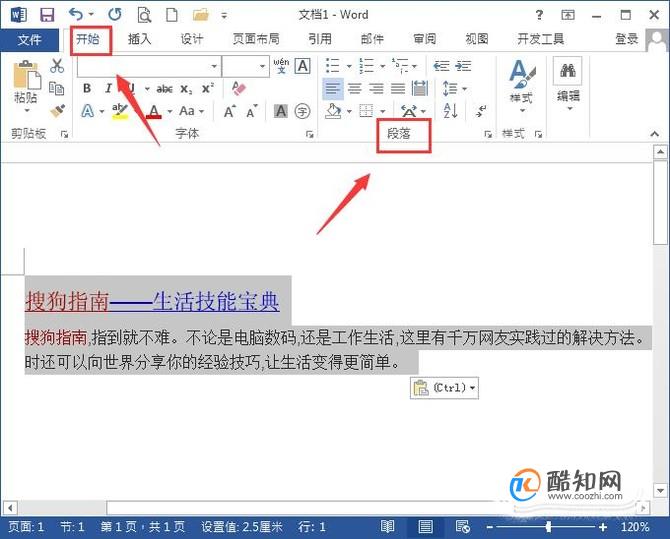Toggle character shading (gray A)
The image size is (670, 539).
pos(281,112)
